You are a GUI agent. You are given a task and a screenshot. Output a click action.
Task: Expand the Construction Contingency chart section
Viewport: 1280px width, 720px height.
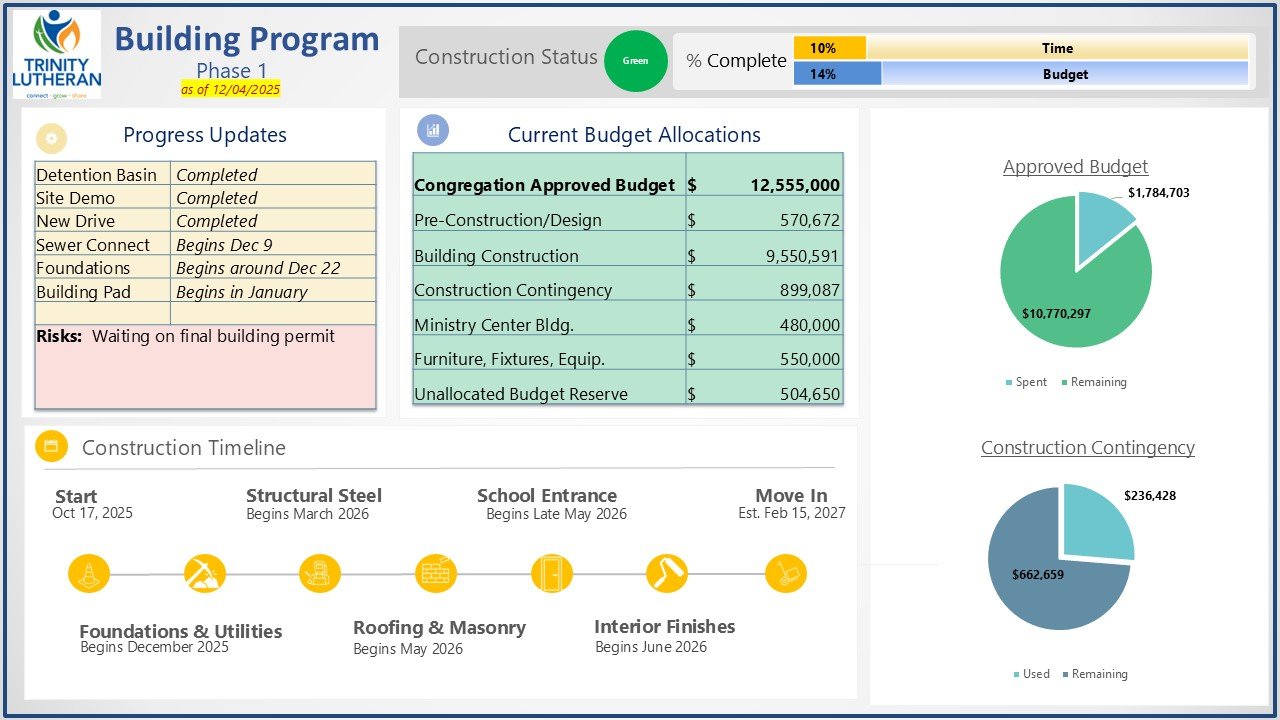[x=1086, y=447]
